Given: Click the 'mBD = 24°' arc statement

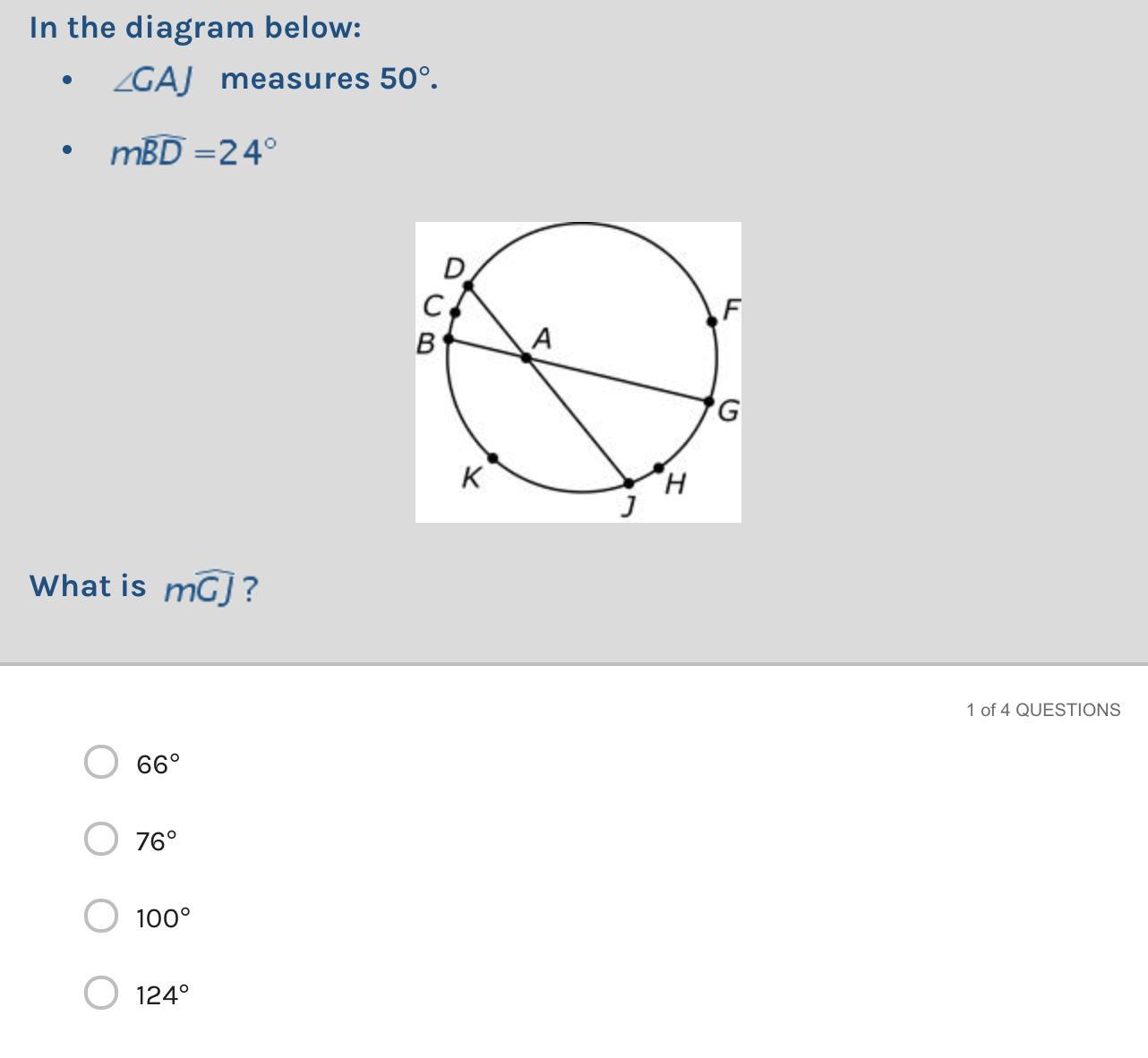Looking at the screenshot, I should [193, 152].
